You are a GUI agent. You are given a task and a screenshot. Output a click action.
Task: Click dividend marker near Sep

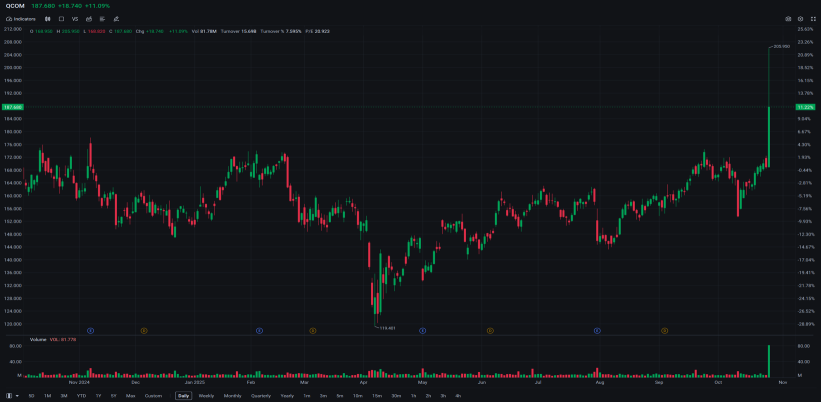(664, 330)
